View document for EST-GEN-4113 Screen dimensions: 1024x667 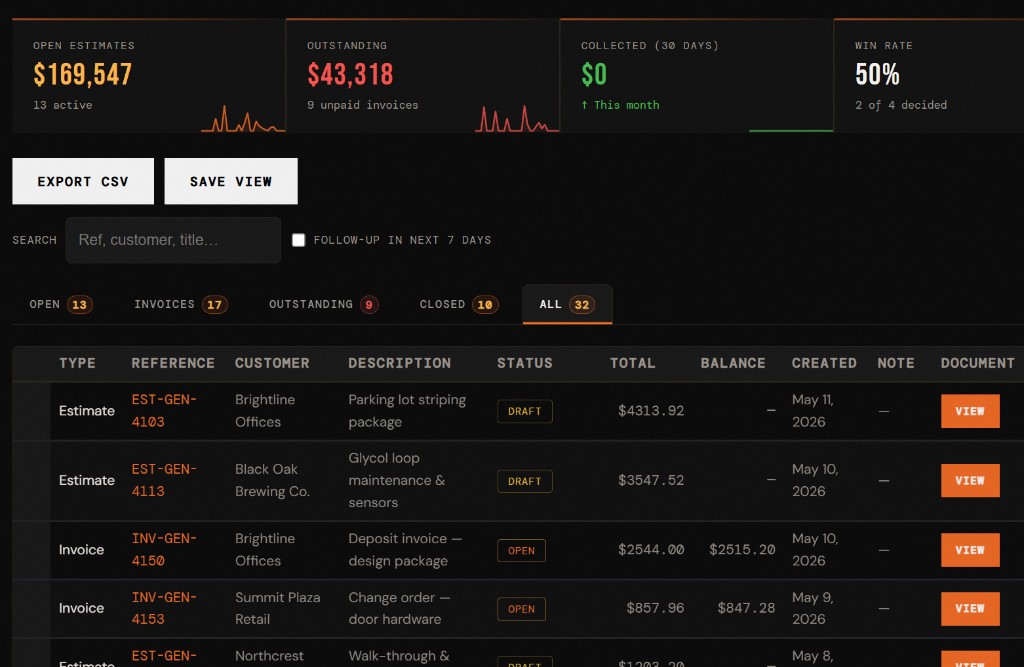(x=970, y=481)
